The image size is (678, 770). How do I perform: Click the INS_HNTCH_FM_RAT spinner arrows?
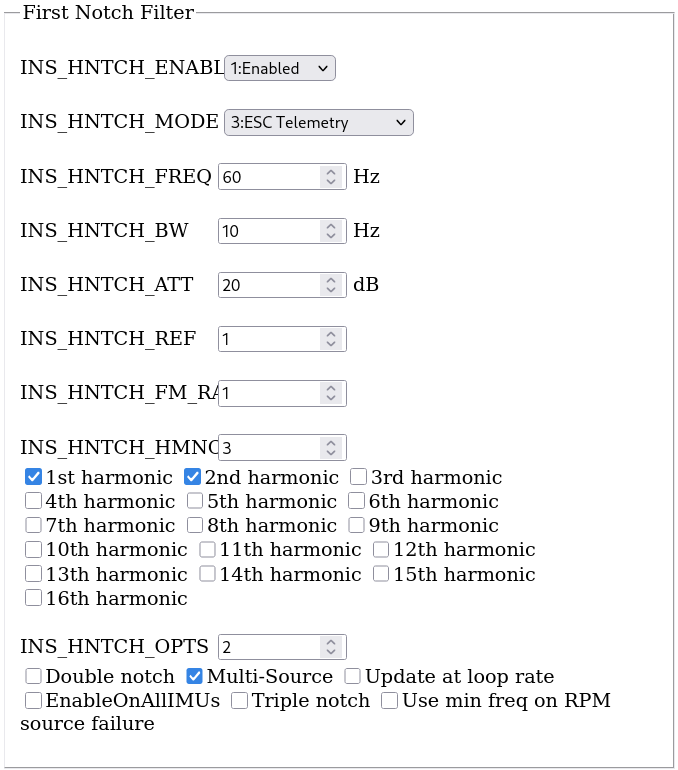coord(331,393)
